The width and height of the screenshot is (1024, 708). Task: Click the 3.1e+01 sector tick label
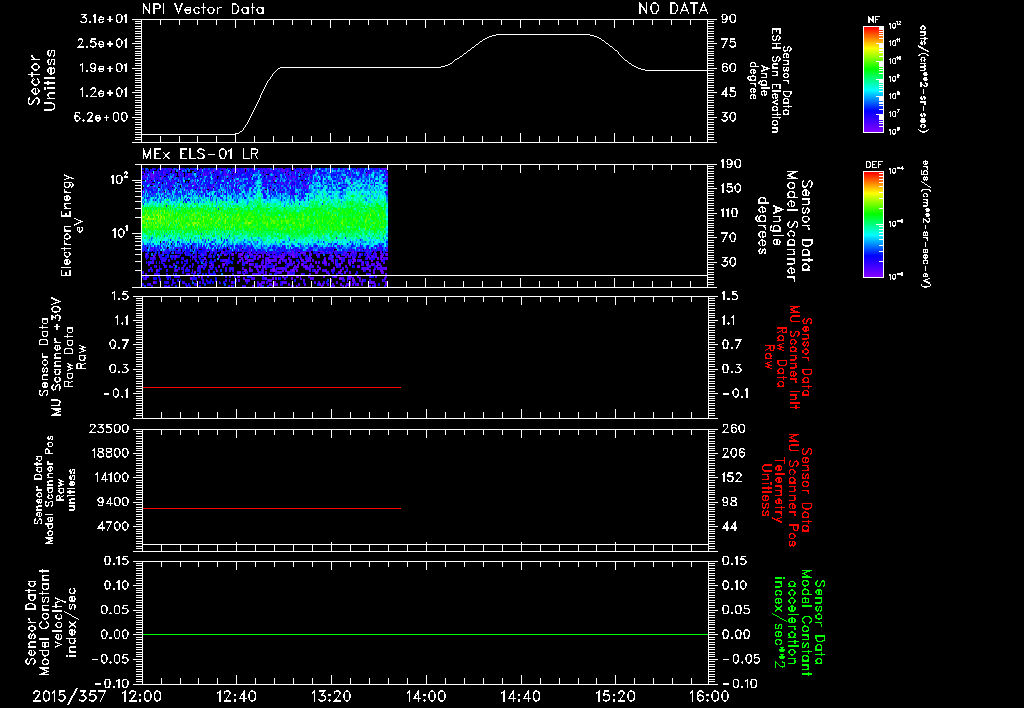pos(103,19)
